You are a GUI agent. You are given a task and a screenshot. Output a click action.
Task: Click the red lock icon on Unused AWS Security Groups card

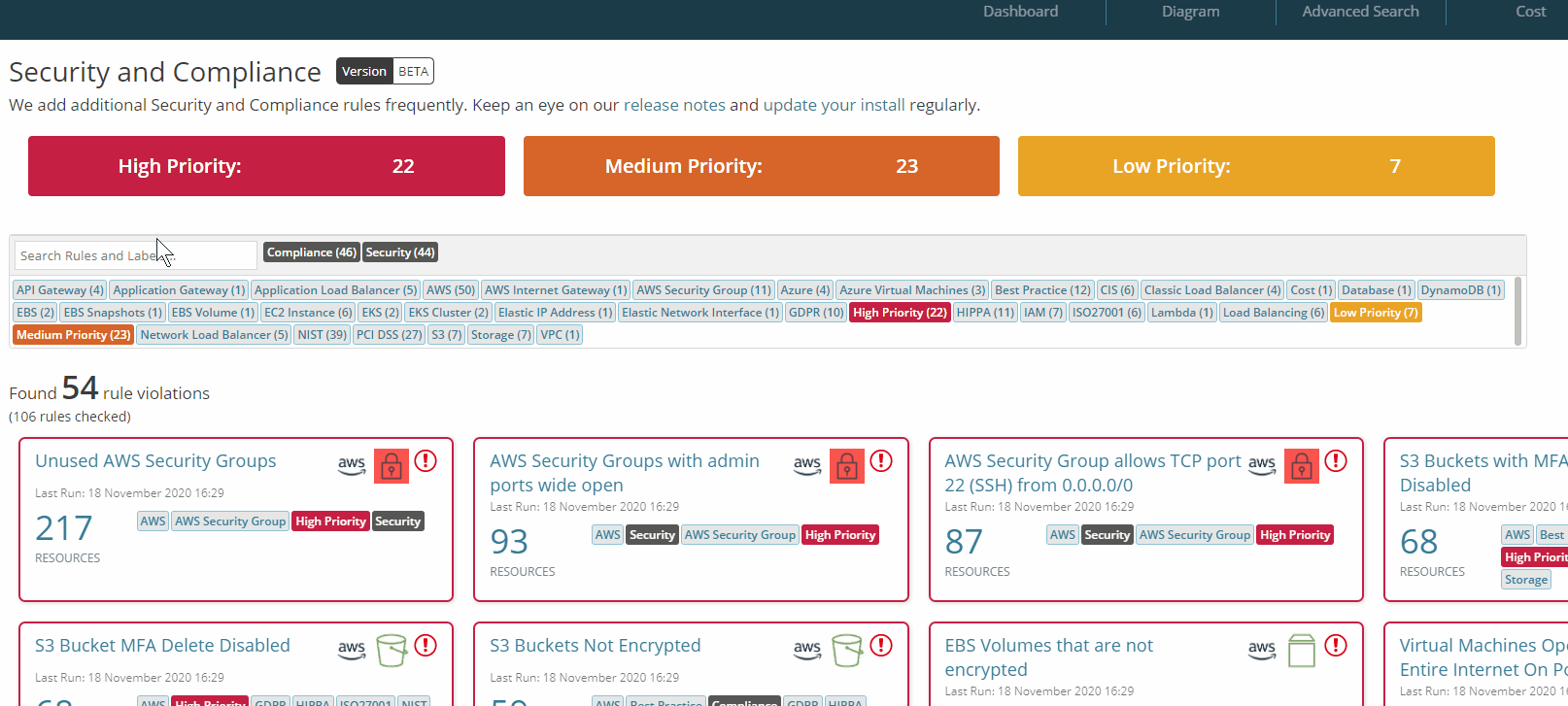click(x=392, y=466)
